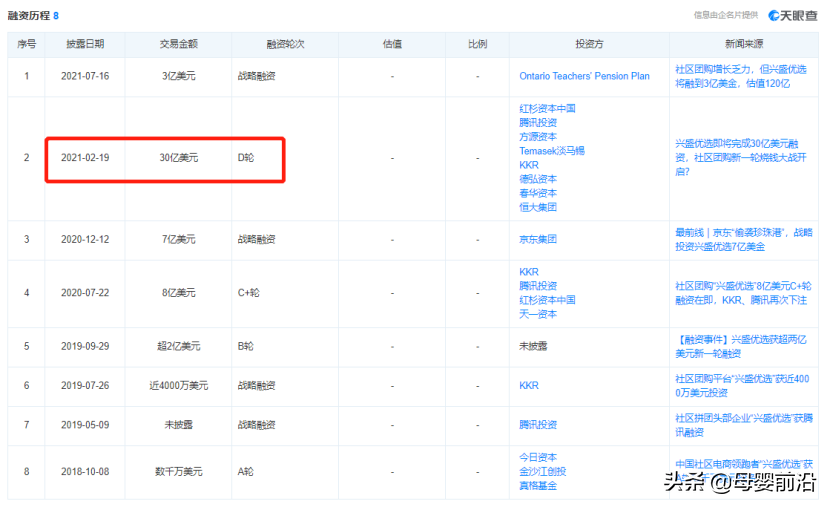Open news link 社区拼团头部企业兴盛优选获腾讯融资
The width and height of the screenshot is (831, 507).
tap(744, 425)
